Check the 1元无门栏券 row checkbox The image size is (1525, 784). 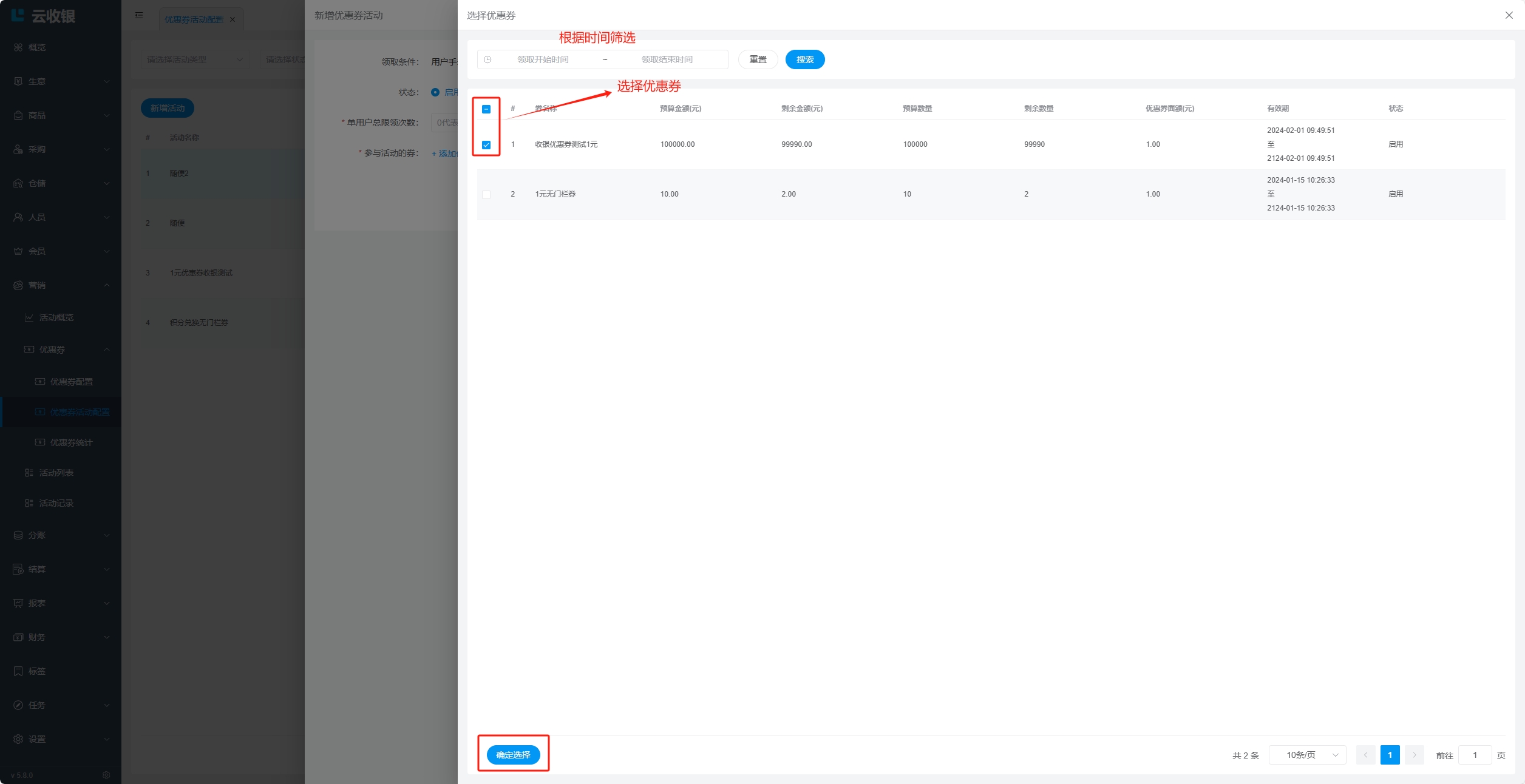tap(486, 194)
